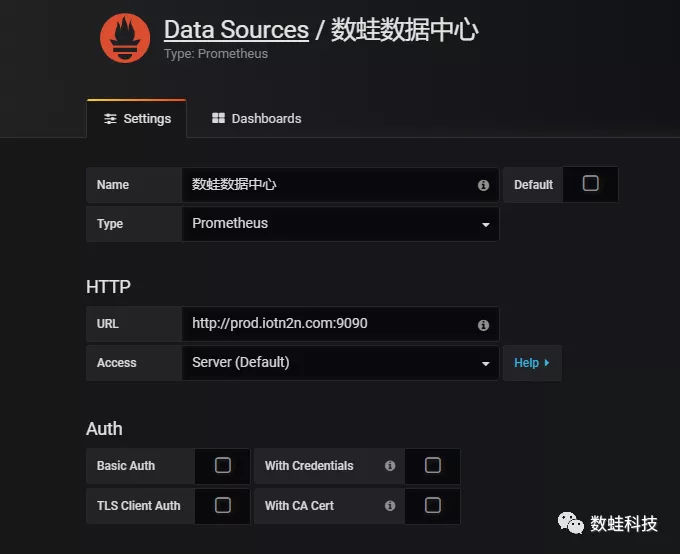Enable the With CA Cert checkbox
Screen dimensions: 680x554
click(x=432, y=505)
